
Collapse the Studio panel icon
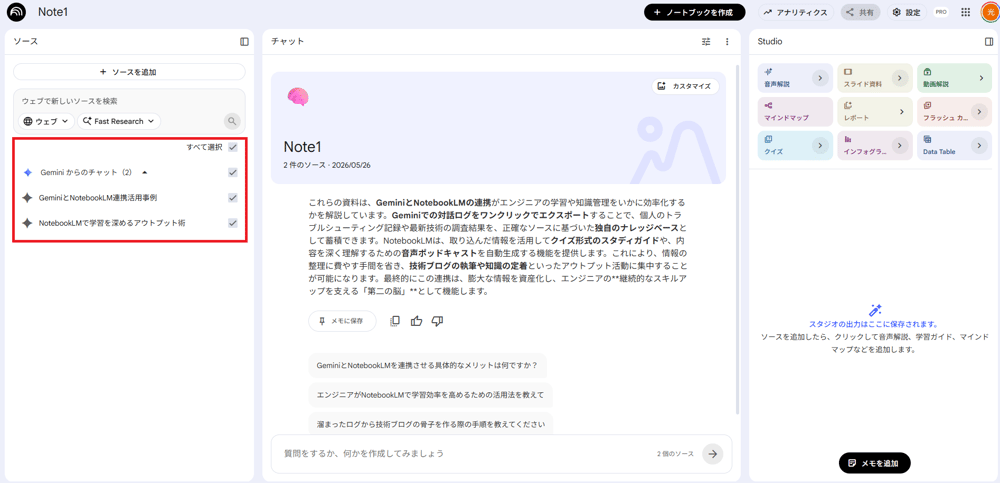coord(989,41)
